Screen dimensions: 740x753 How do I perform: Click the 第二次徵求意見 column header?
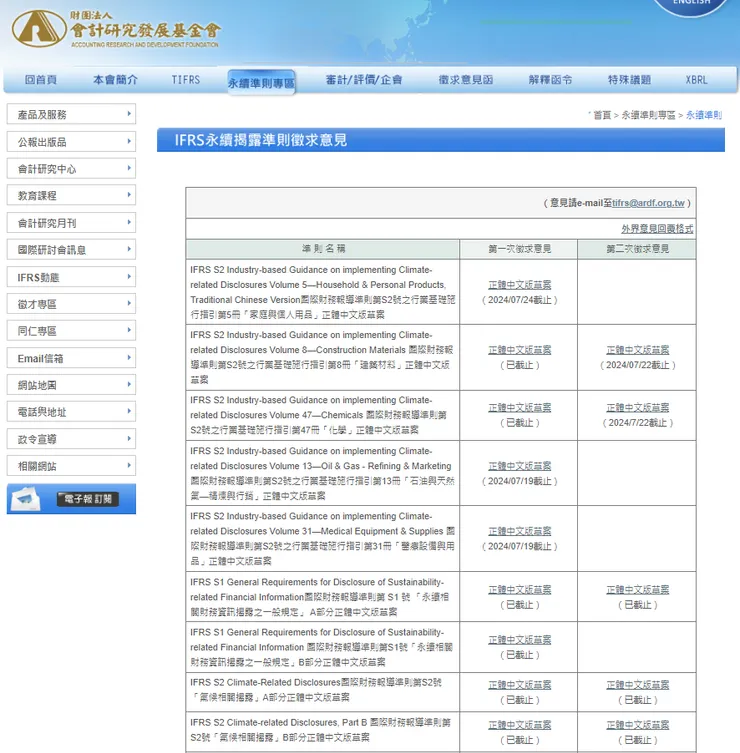coord(637,249)
